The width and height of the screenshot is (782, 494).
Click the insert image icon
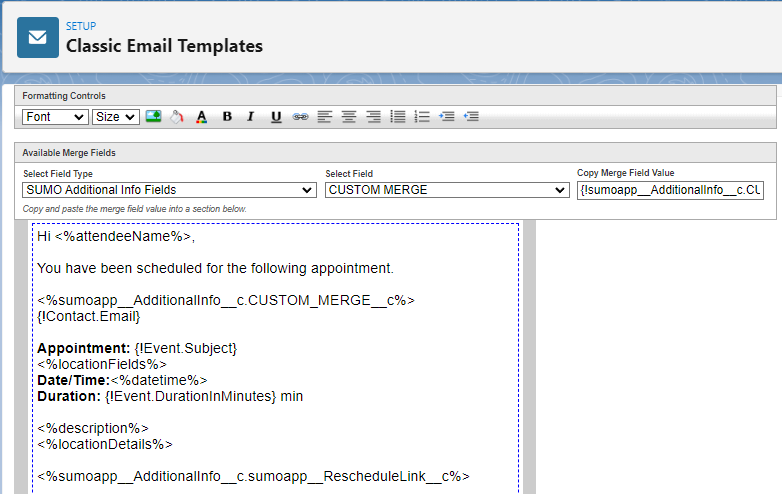pos(153,117)
